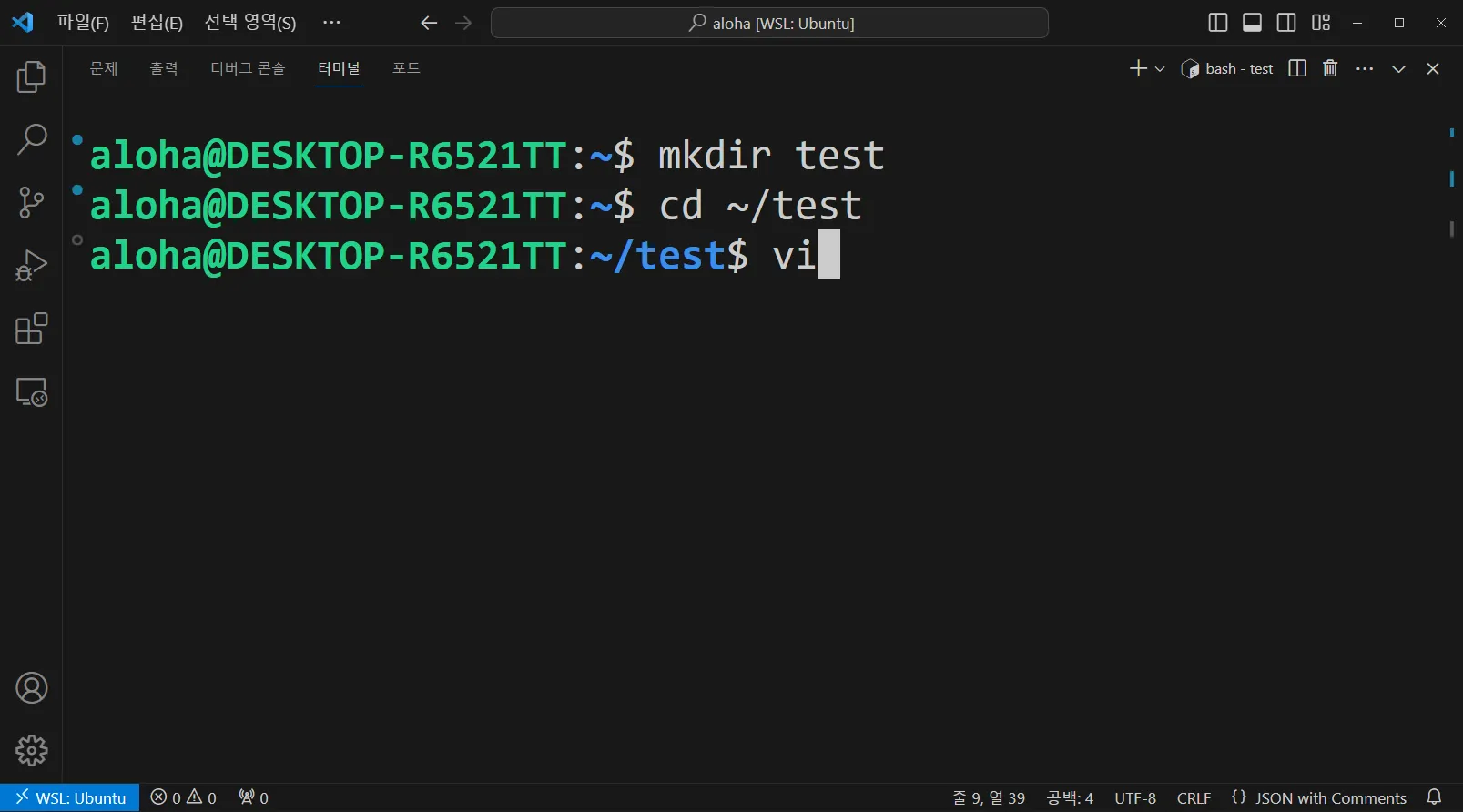Open the Remote Explorer view
Image resolution: width=1463 pixels, height=812 pixels.
click(x=31, y=392)
